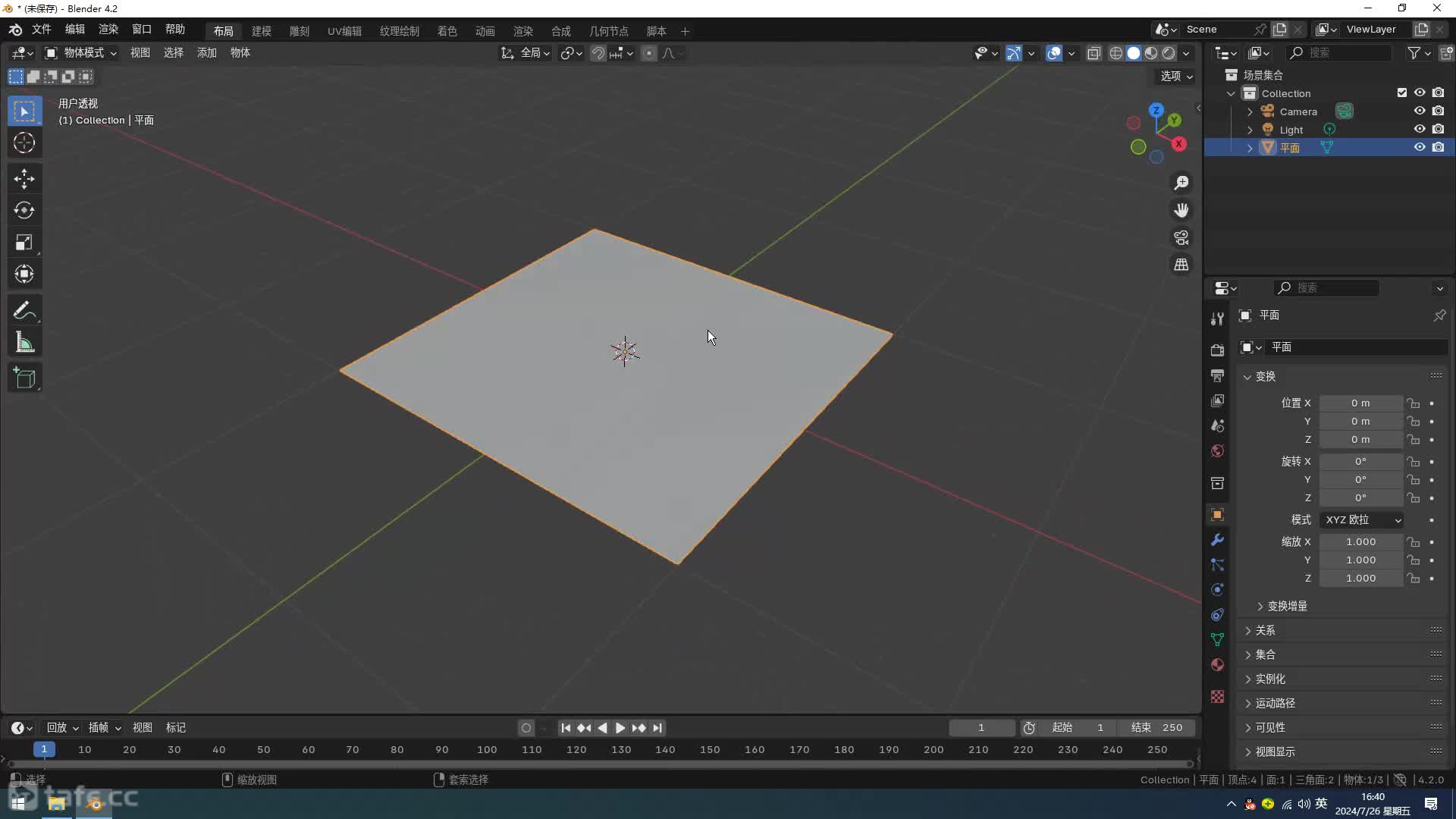The image size is (1456, 819).
Task: Click the pan view hand icon
Action: (1181, 210)
